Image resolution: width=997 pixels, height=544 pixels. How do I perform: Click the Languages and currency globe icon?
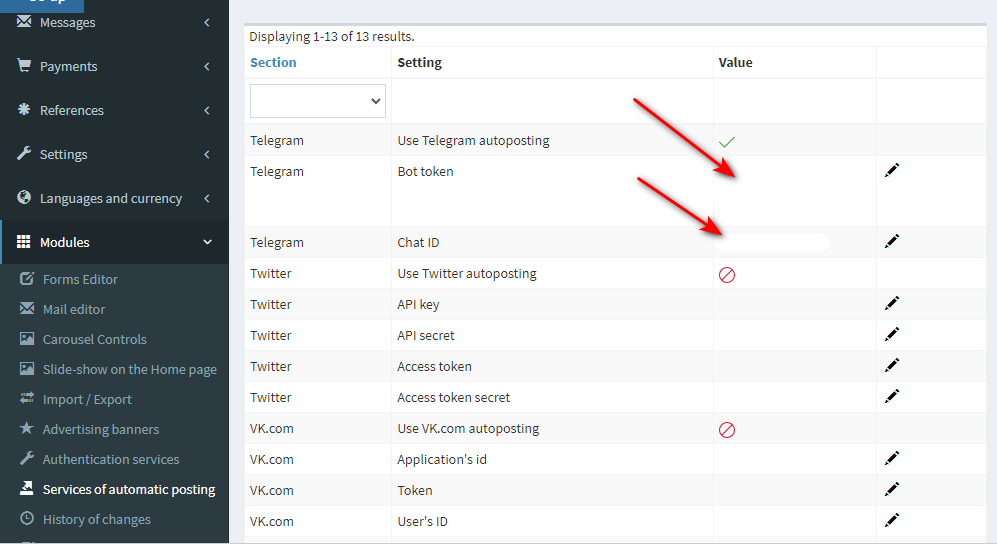[x=24, y=197]
